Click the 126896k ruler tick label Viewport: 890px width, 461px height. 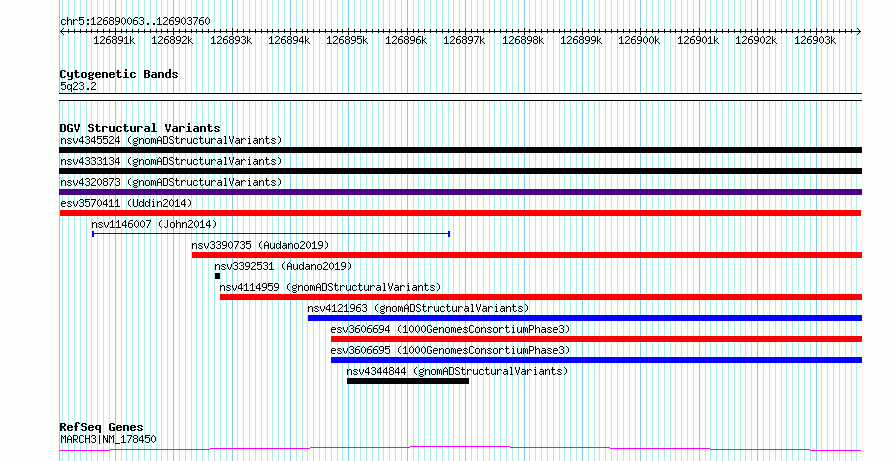tap(406, 40)
